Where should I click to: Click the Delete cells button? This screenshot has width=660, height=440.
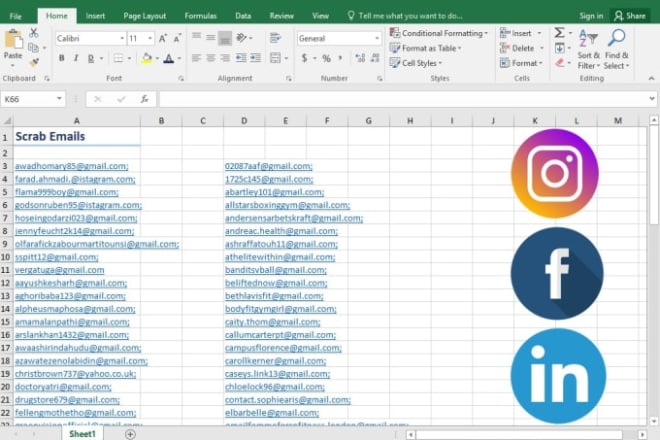(x=522, y=48)
